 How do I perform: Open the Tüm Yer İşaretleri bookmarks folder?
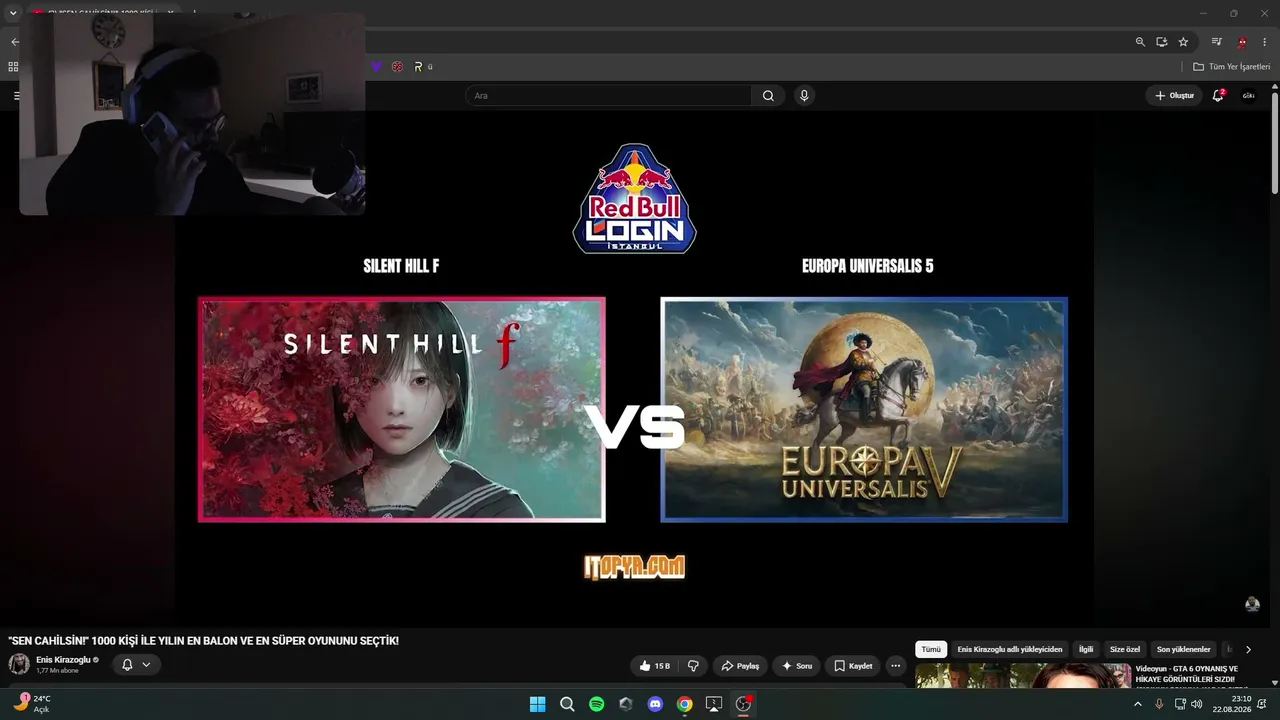tap(1232, 67)
